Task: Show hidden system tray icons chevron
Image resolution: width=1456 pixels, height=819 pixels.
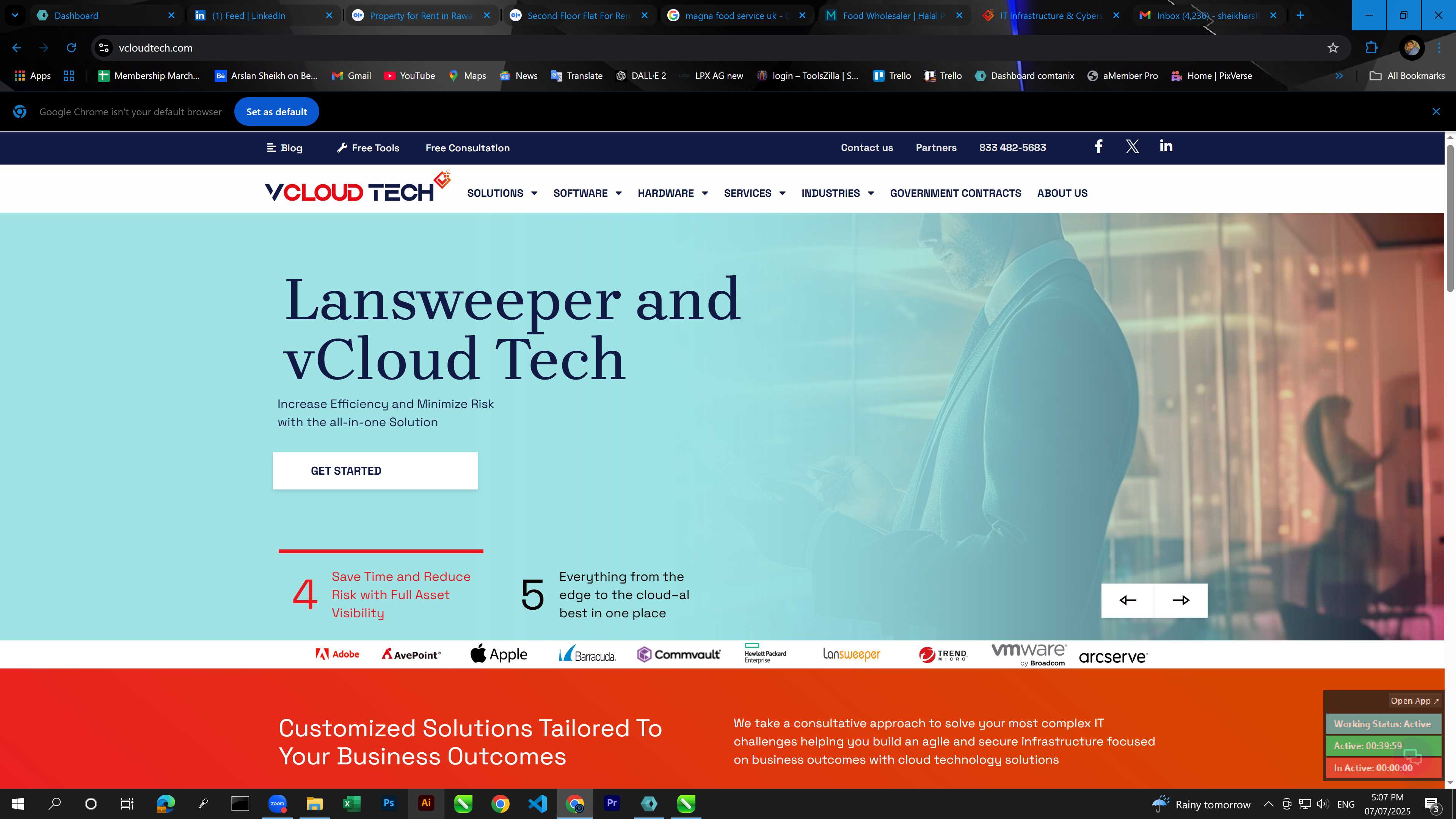Action: click(1268, 804)
